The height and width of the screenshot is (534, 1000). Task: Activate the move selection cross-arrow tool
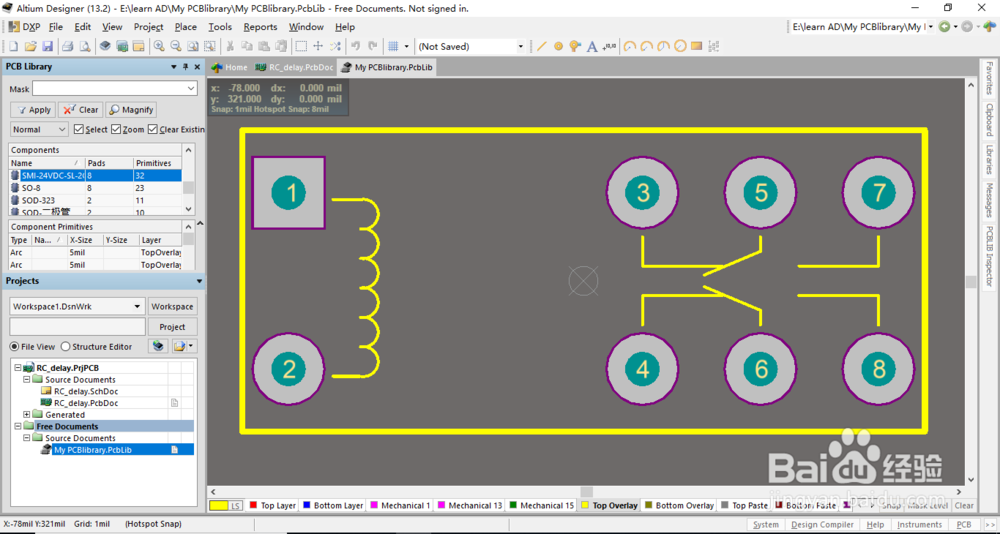pyautogui.click(x=318, y=47)
